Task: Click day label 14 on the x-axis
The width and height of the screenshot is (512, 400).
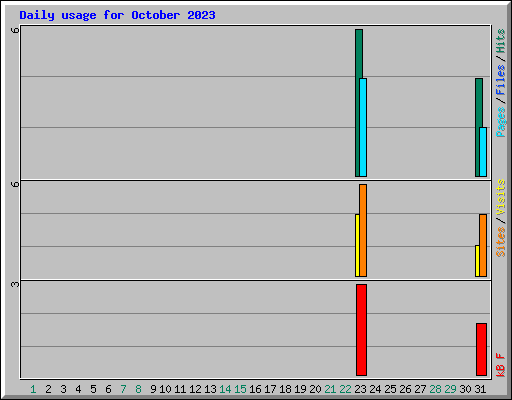Action: point(225,389)
